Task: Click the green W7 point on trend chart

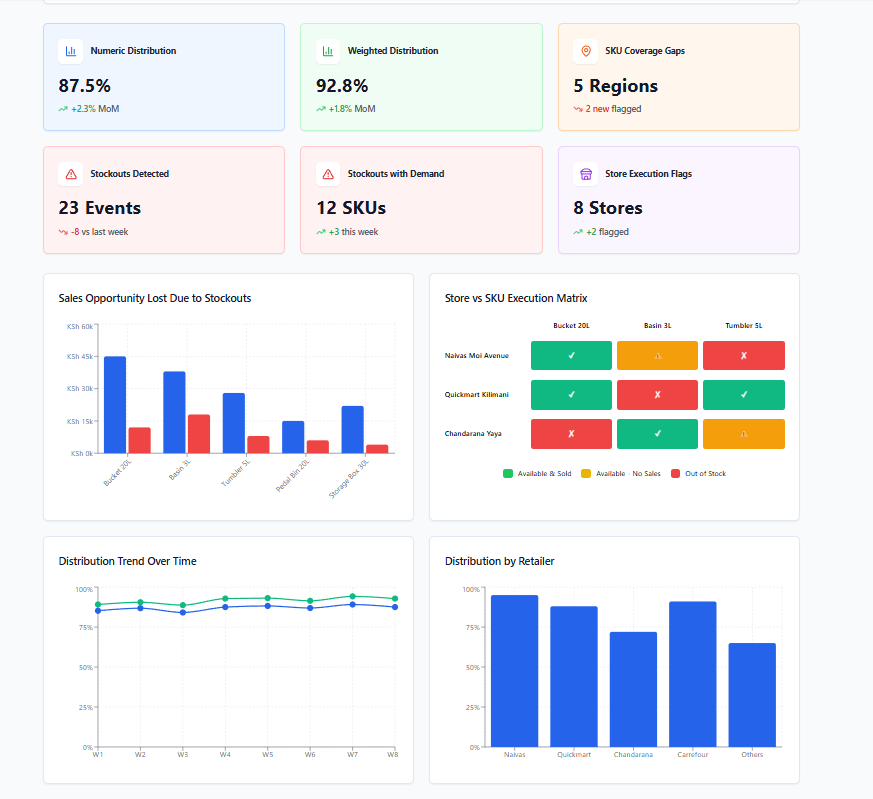Action: (352, 596)
